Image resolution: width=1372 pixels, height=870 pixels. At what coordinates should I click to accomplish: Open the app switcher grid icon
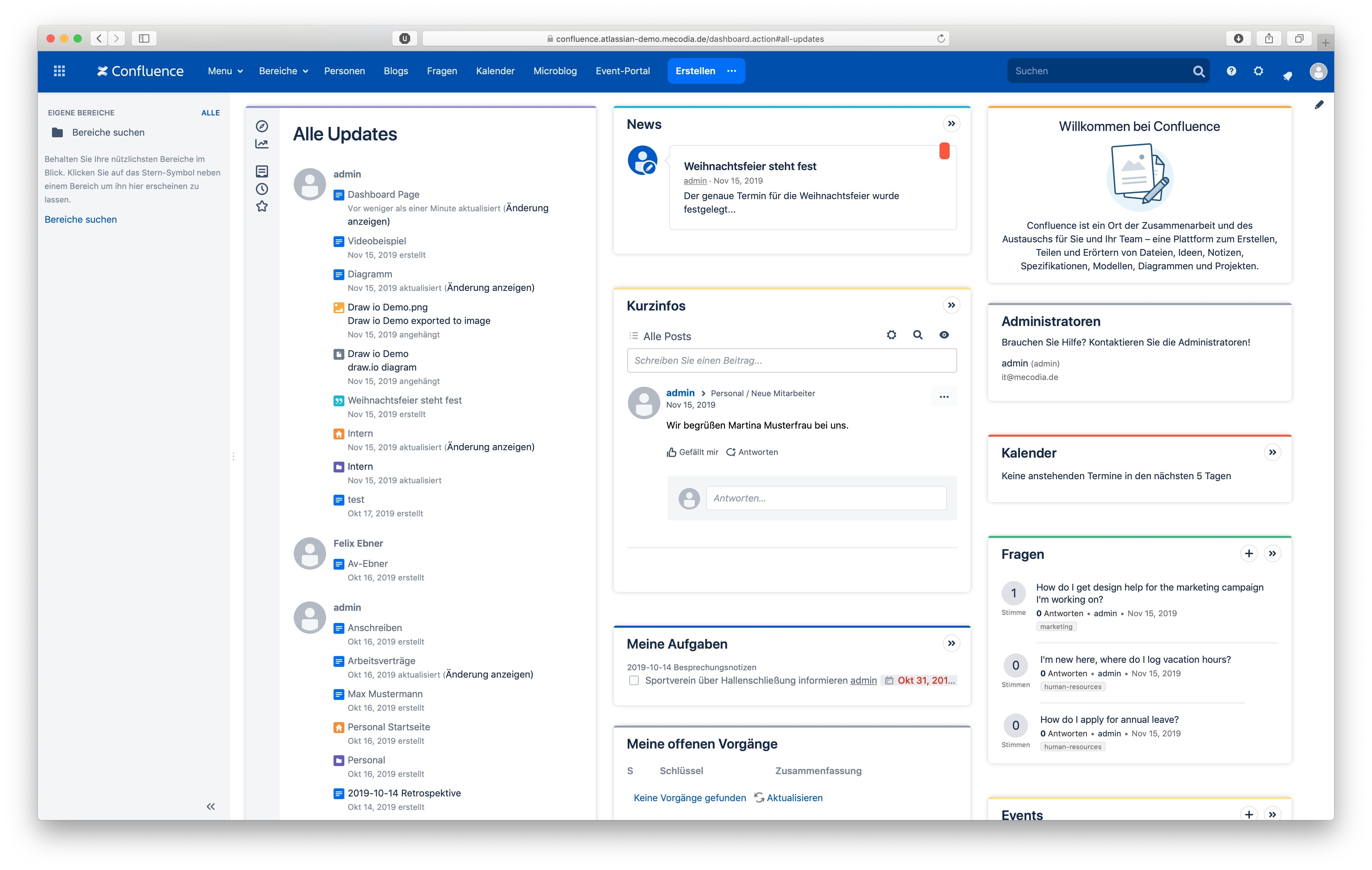59,71
